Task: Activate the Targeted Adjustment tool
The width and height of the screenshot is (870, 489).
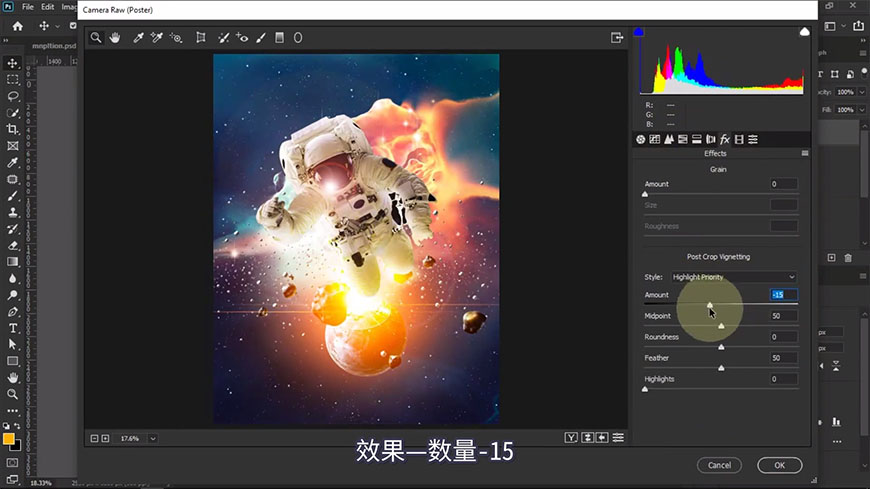Action: (x=176, y=38)
